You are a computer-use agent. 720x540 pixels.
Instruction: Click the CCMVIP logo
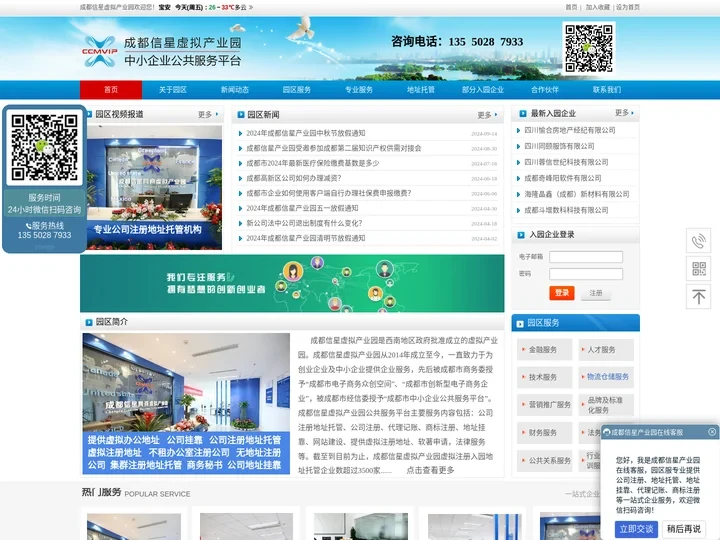(x=100, y=51)
